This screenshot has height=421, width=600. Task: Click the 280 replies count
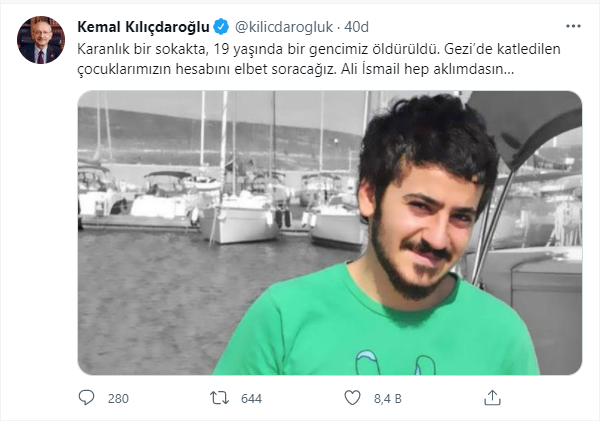118,399
